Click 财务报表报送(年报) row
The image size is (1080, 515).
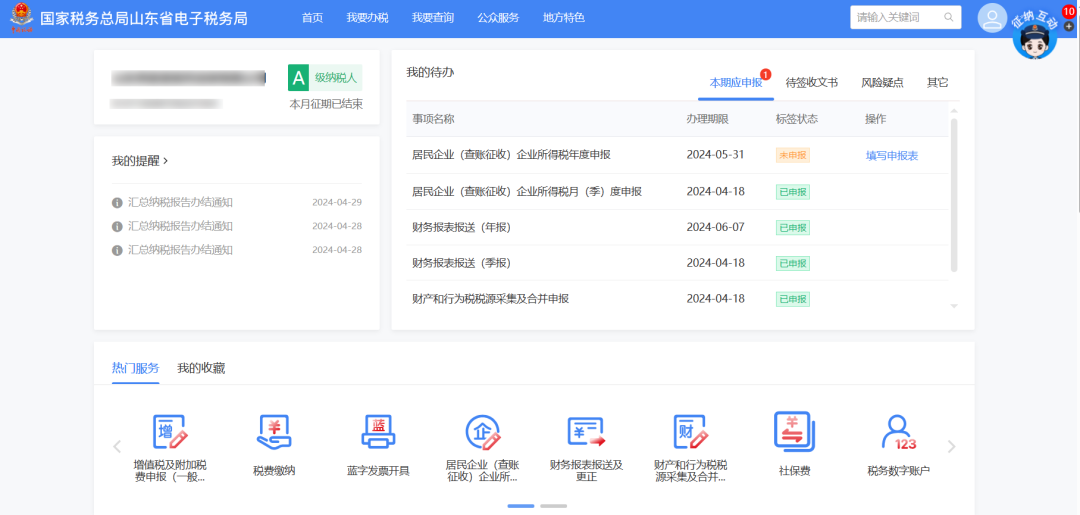[x=676, y=227]
